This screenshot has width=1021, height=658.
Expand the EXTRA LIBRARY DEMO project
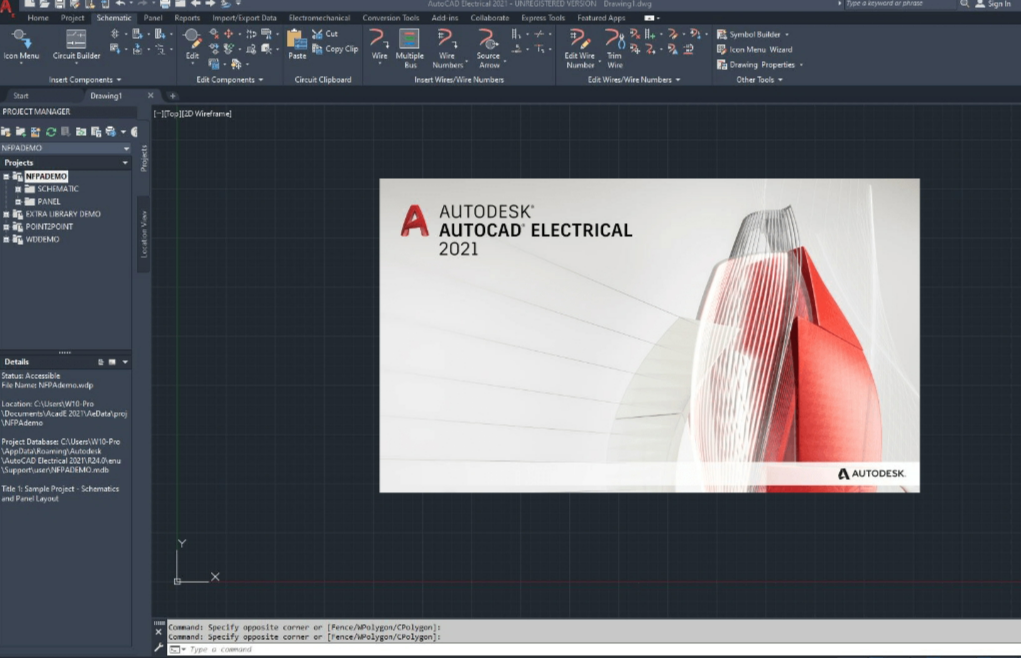tap(6, 214)
